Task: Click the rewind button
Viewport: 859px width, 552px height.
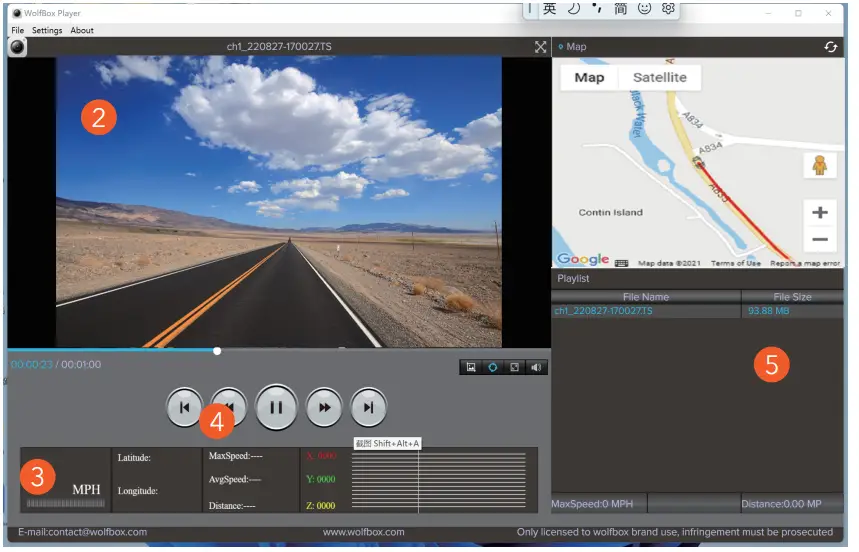Action: pos(232,400)
